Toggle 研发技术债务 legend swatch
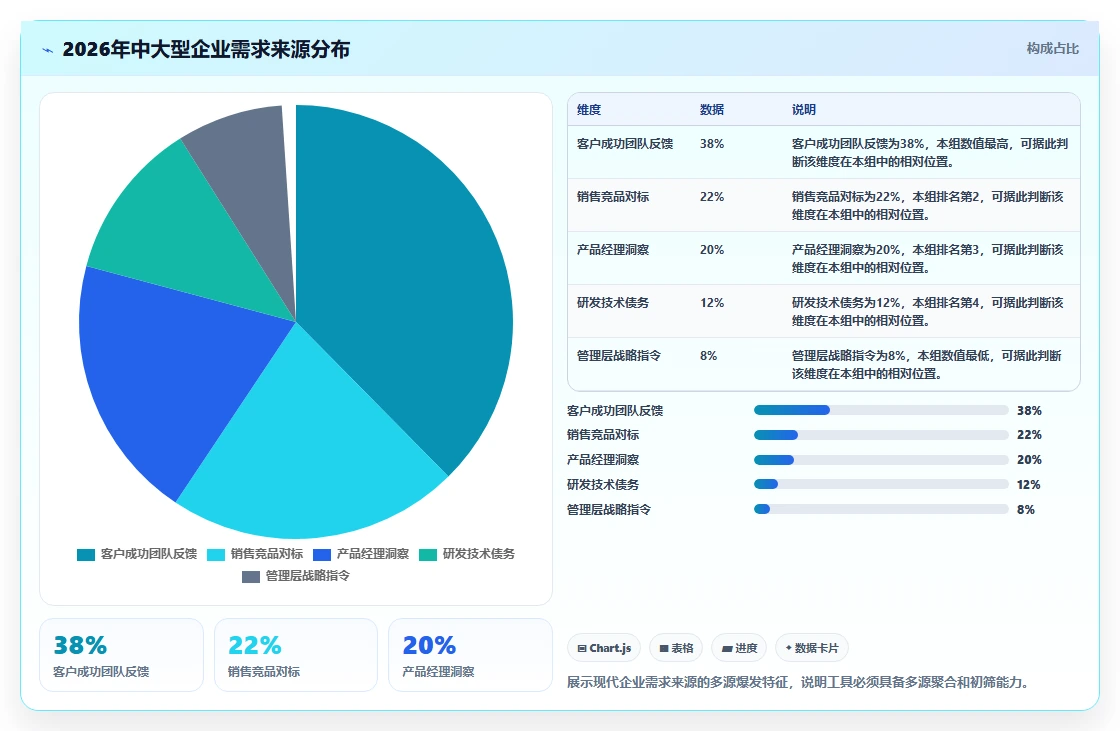 pyautogui.click(x=428, y=555)
